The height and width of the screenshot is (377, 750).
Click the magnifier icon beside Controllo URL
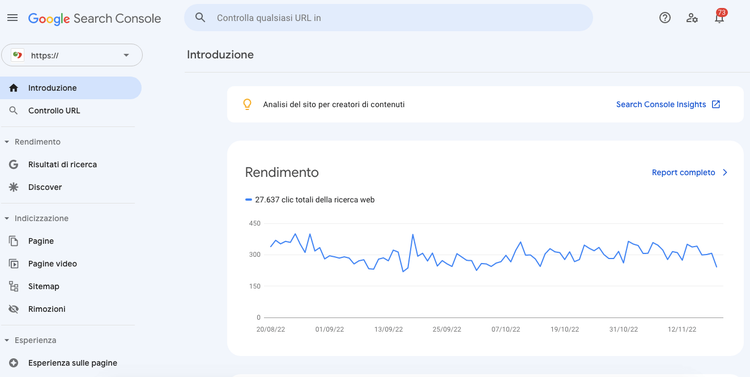coord(14,111)
